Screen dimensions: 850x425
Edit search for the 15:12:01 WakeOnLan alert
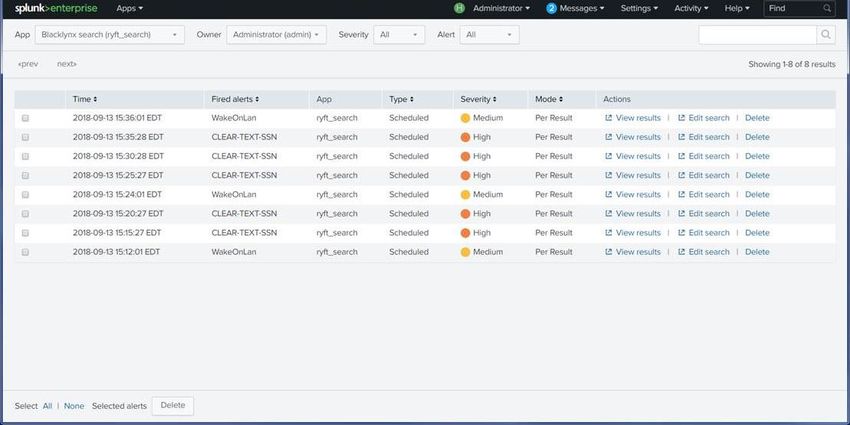coord(704,252)
